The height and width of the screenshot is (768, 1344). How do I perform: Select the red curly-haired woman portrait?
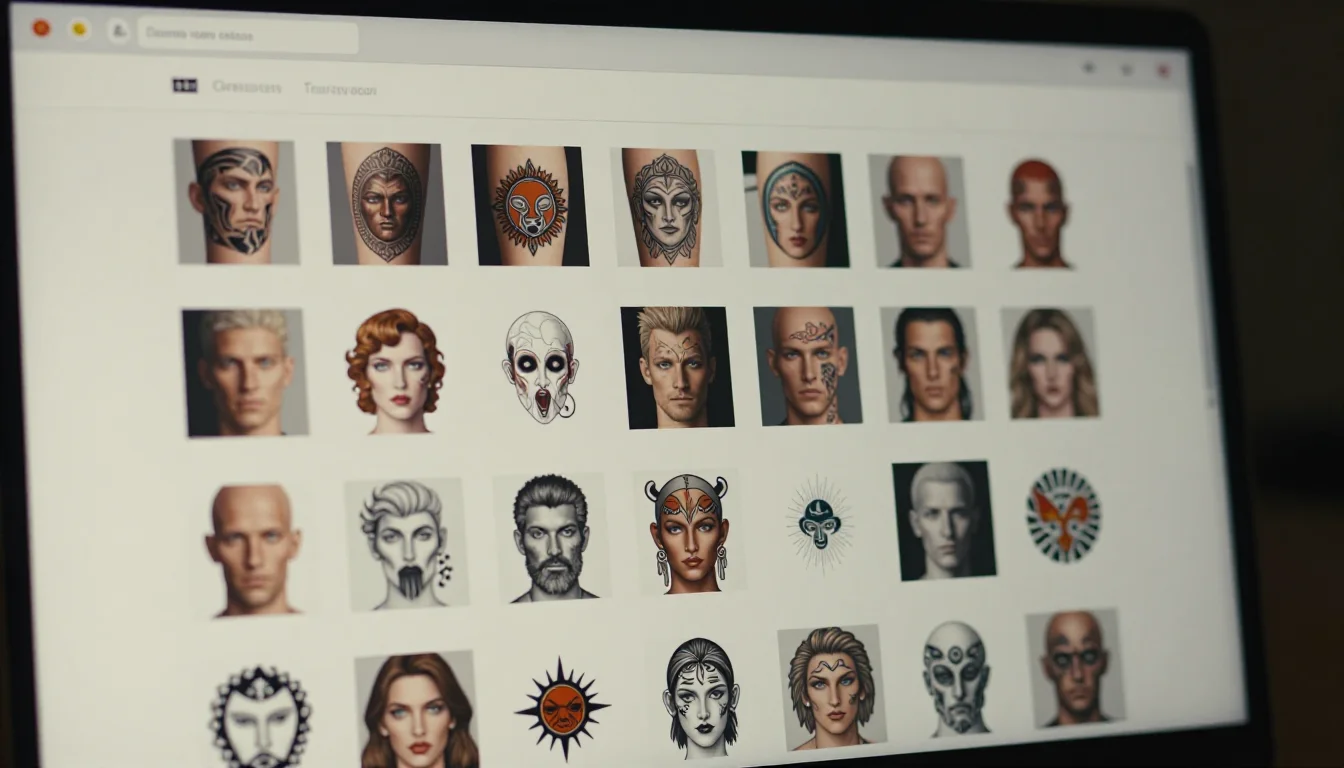(x=395, y=370)
